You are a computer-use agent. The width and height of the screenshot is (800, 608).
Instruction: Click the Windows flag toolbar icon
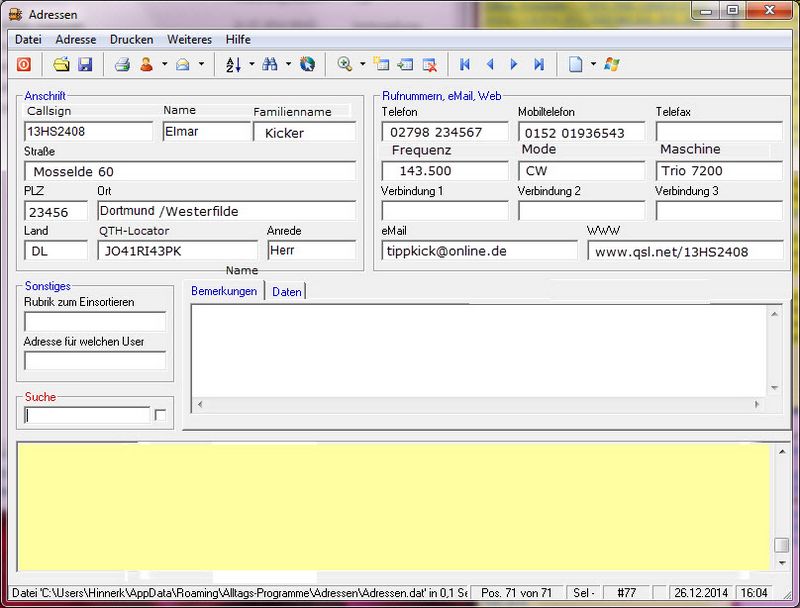coord(612,65)
